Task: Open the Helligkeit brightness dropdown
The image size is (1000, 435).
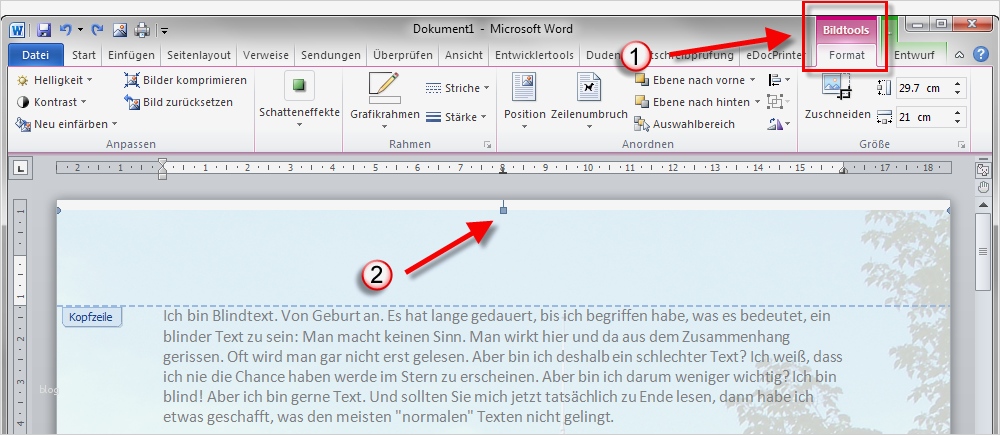Action: coord(55,80)
